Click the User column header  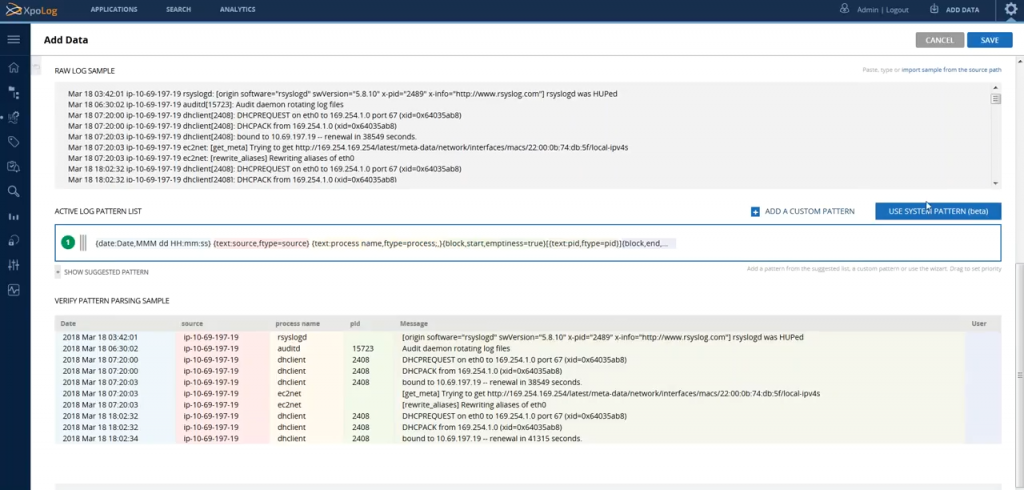[978, 323]
